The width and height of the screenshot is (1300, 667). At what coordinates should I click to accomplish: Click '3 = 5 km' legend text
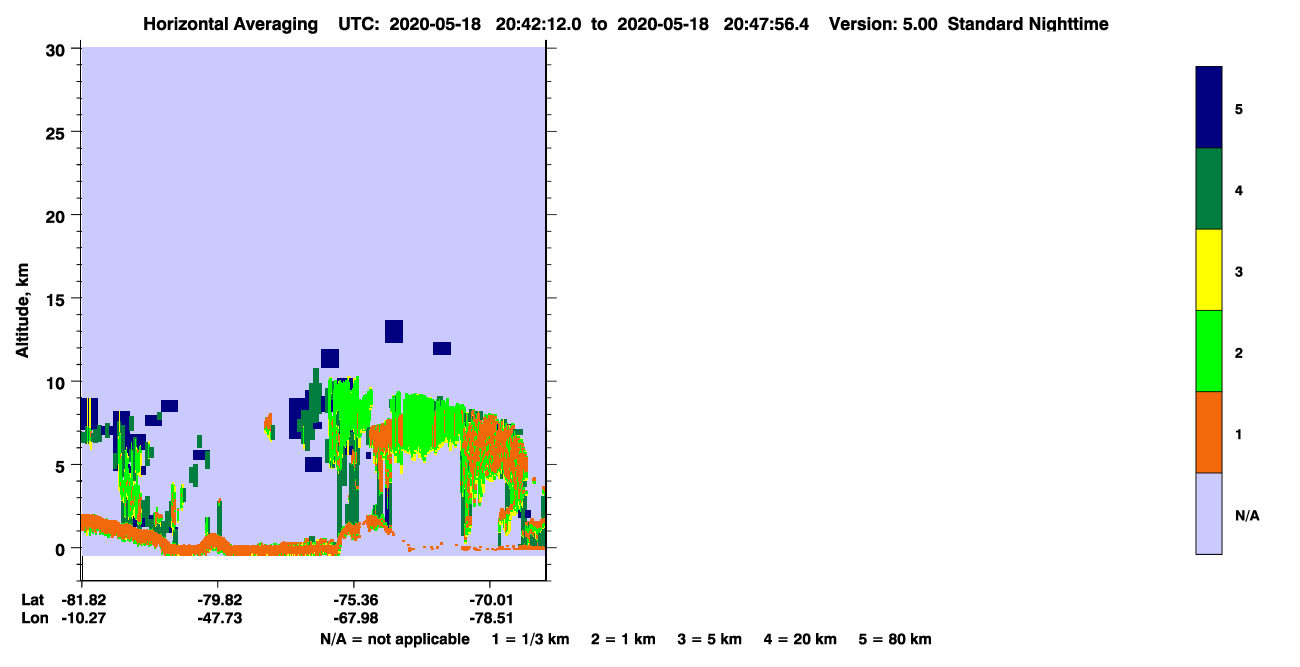coord(710,639)
